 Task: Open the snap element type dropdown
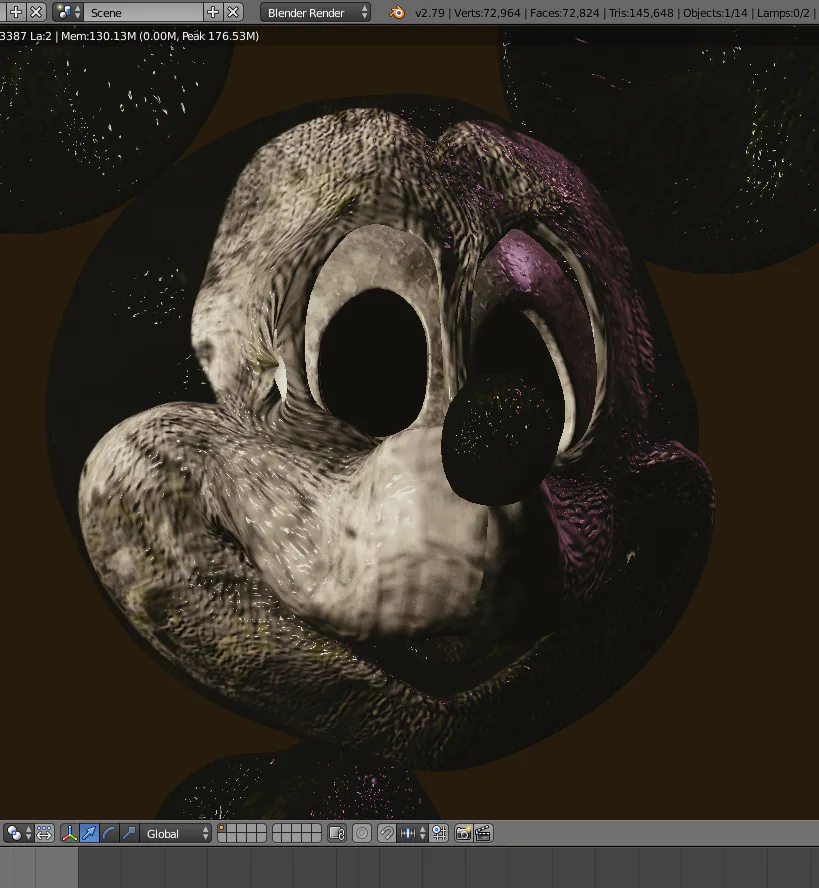tap(413, 833)
